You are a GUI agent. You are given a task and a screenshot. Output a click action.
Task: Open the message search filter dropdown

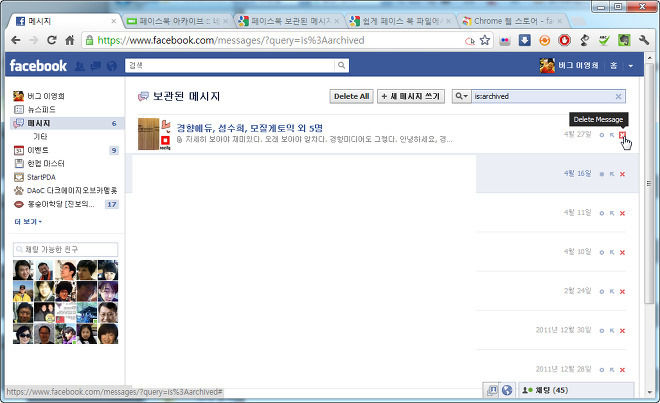pos(461,96)
